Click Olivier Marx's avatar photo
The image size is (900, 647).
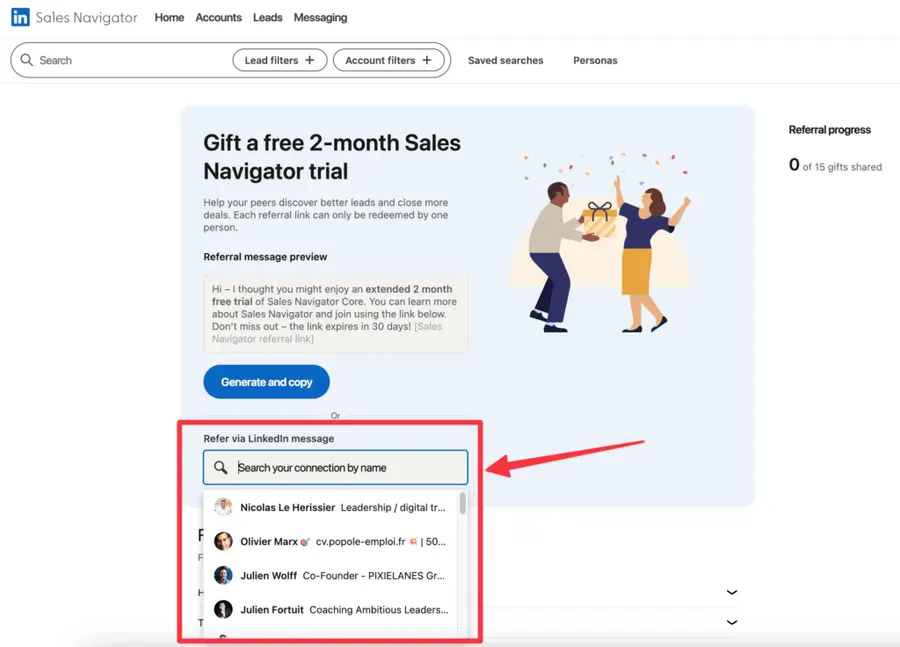pos(223,541)
